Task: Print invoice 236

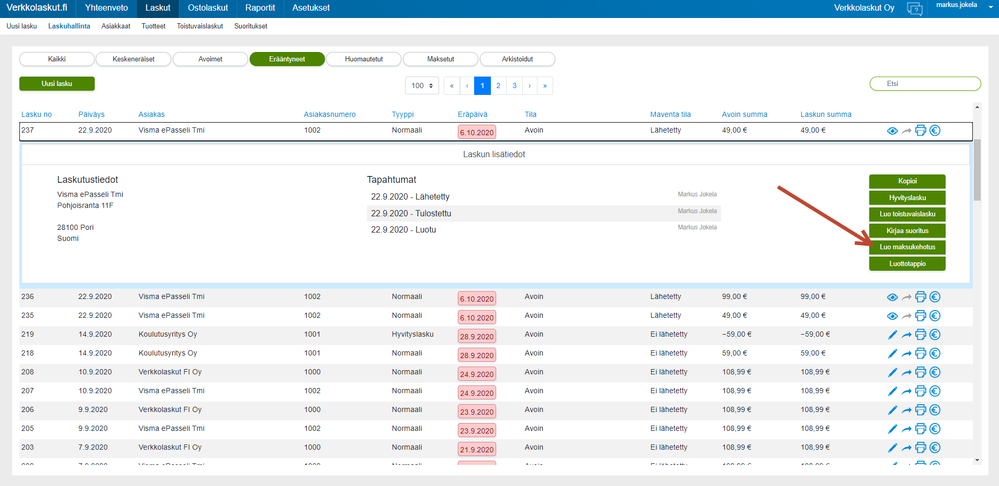Action: pos(921,297)
